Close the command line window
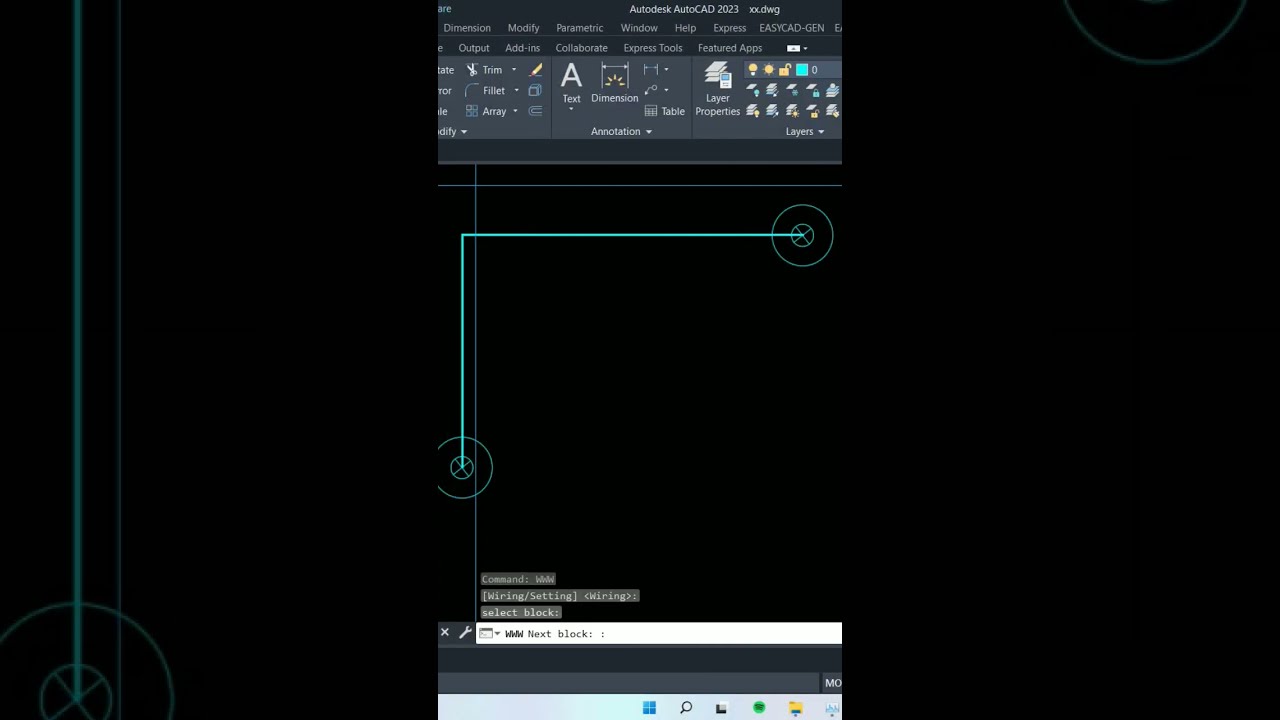This screenshot has height=720, width=1280. [445, 632]
